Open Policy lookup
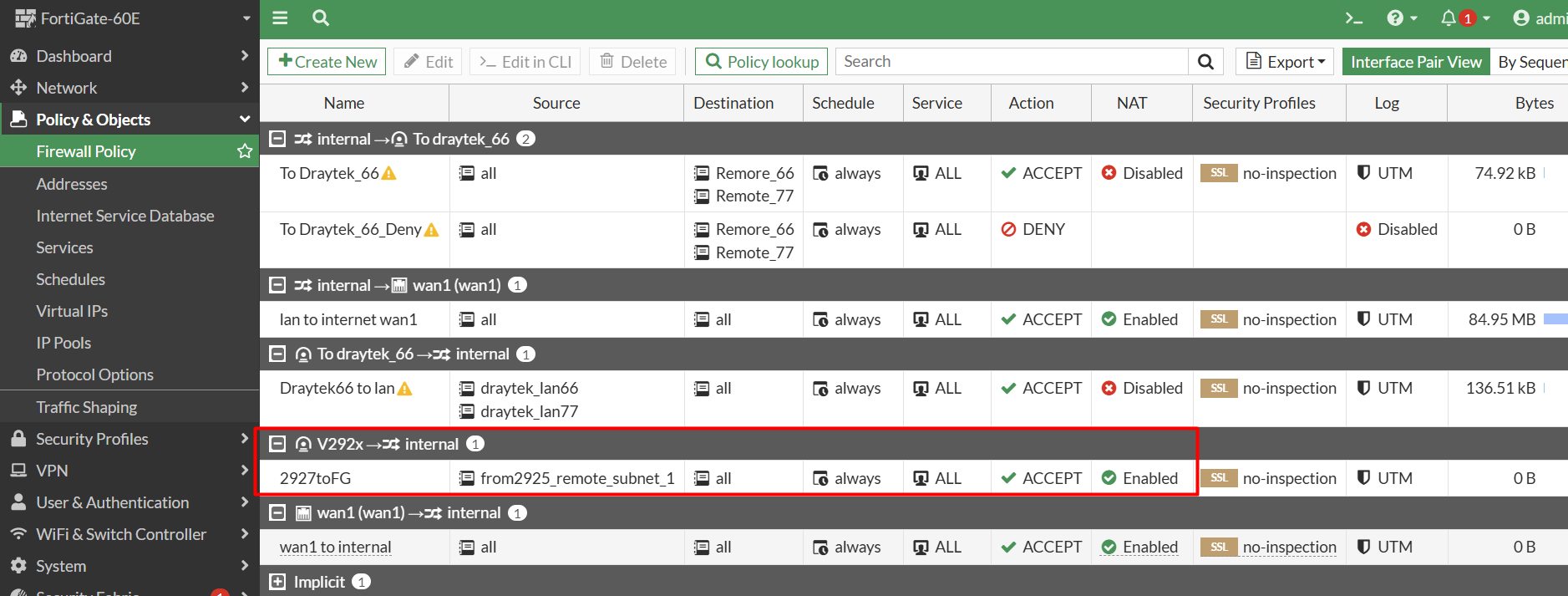Screen dimensions: 1568x596 pos(761,62)
